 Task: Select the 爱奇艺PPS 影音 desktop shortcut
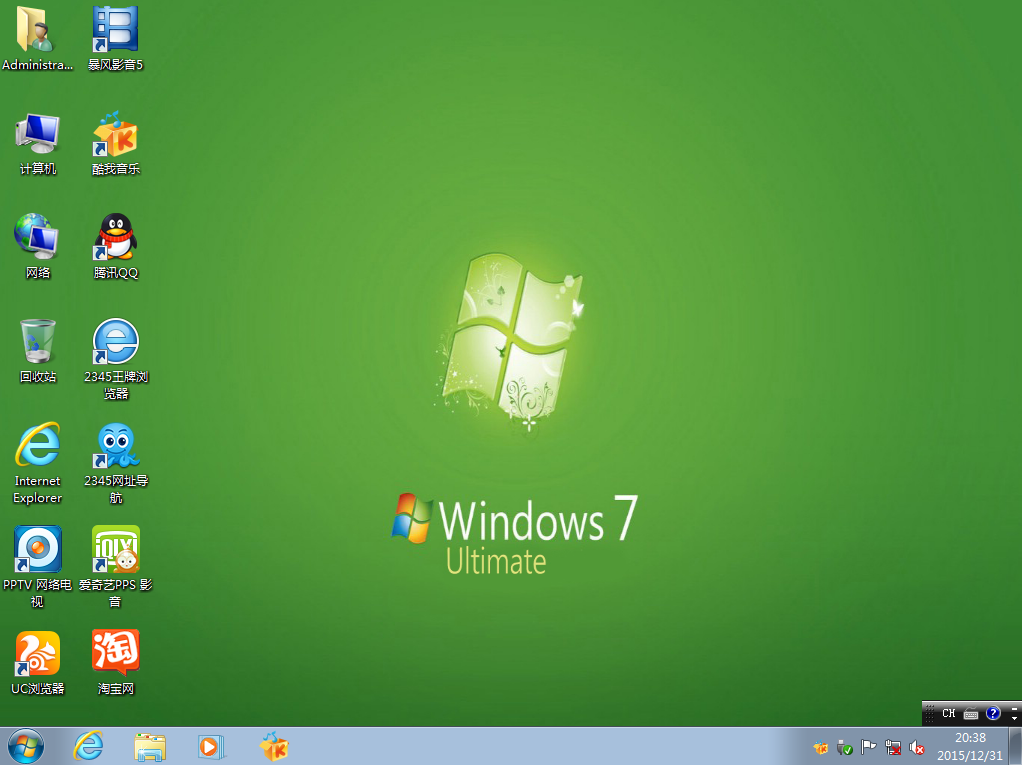115,567
